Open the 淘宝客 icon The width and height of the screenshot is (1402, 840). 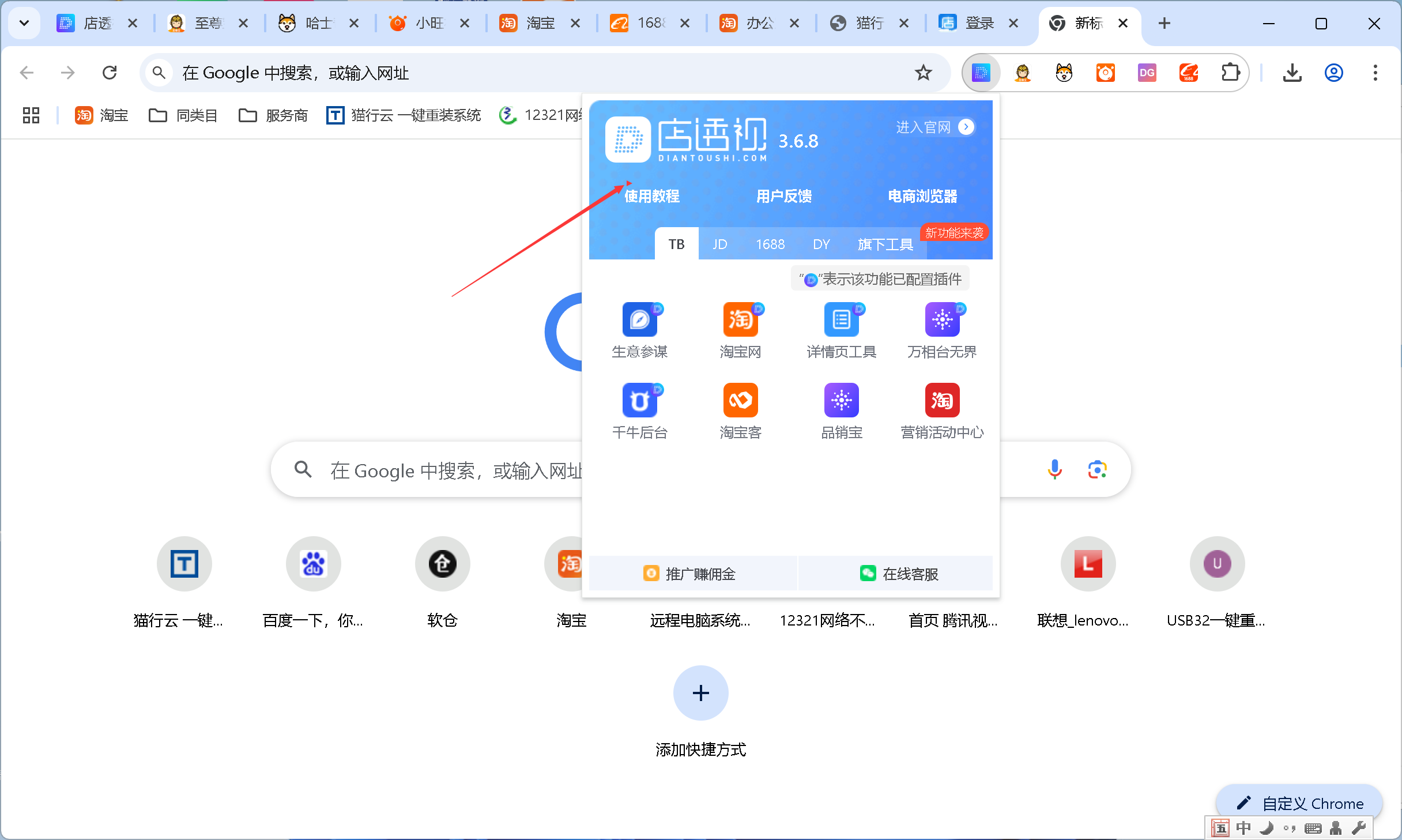coord(741,400)
